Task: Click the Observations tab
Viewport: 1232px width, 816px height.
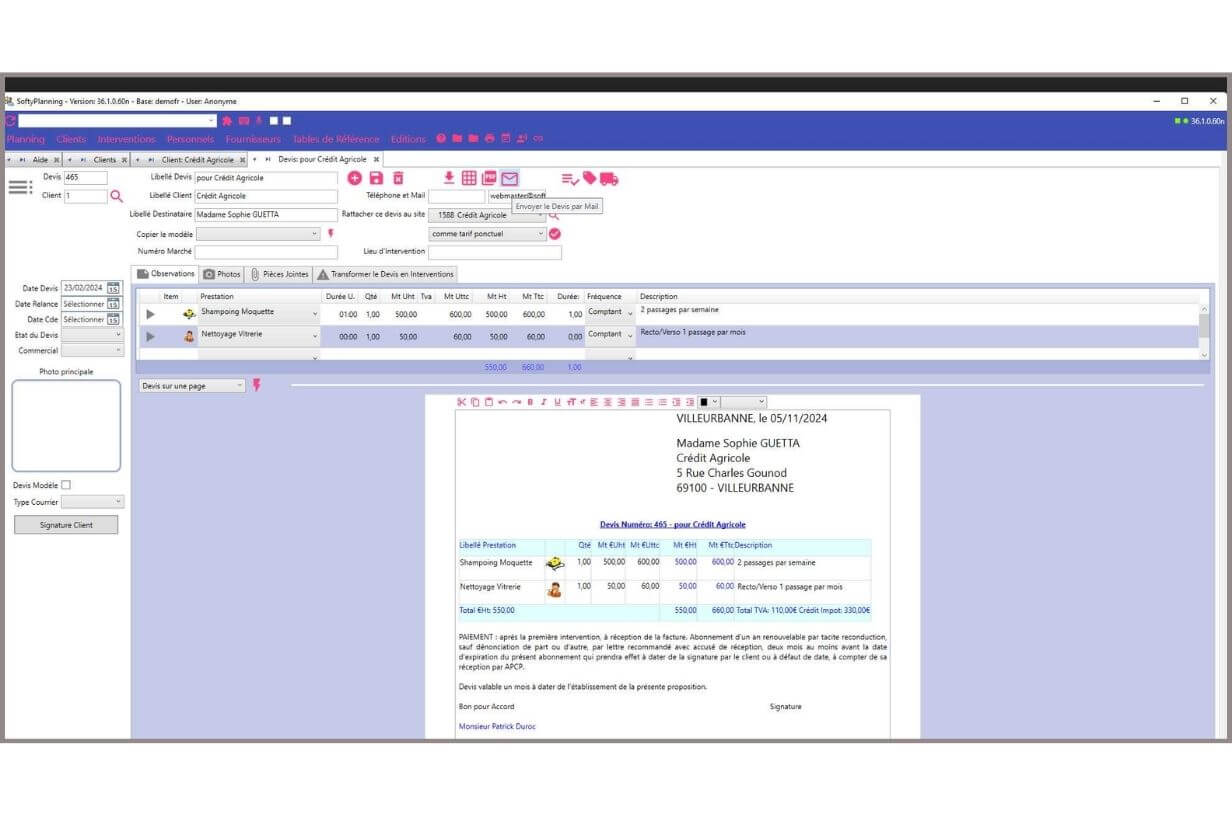Action: [166, 274]
